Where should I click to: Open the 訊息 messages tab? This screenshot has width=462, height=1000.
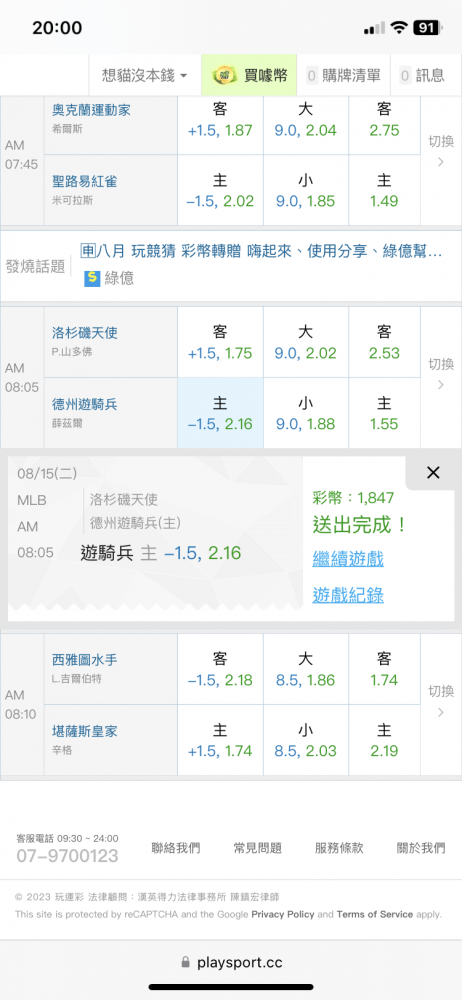[x=422, y=75]
